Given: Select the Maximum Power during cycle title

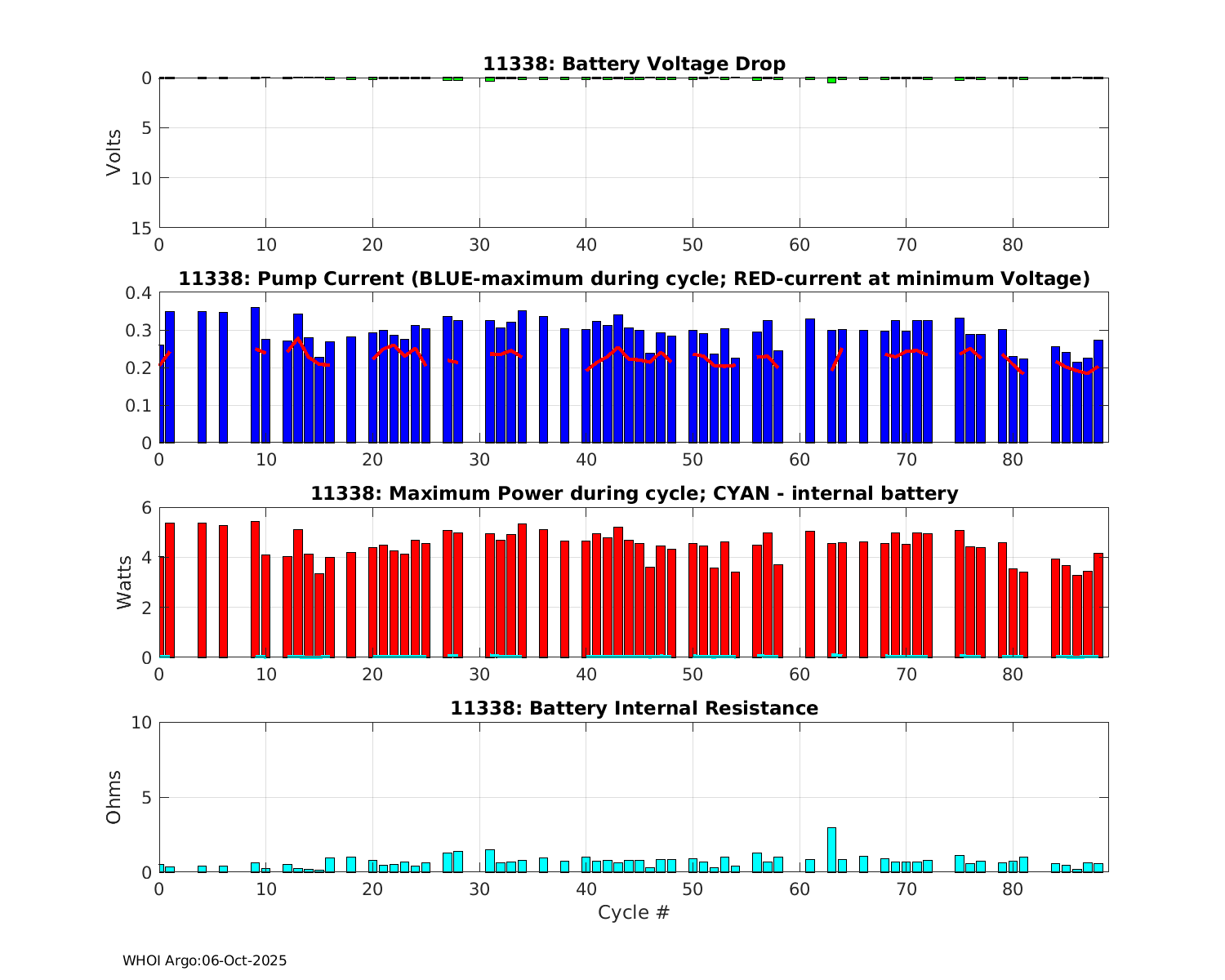Looking at the screenshot, I should (x=634, y=493).
